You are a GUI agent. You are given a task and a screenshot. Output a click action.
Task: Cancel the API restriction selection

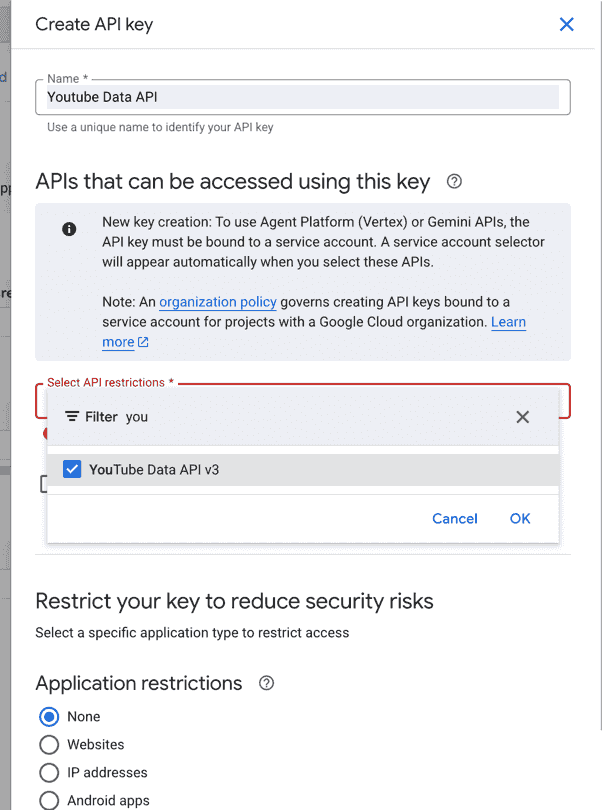click(455, 519)
